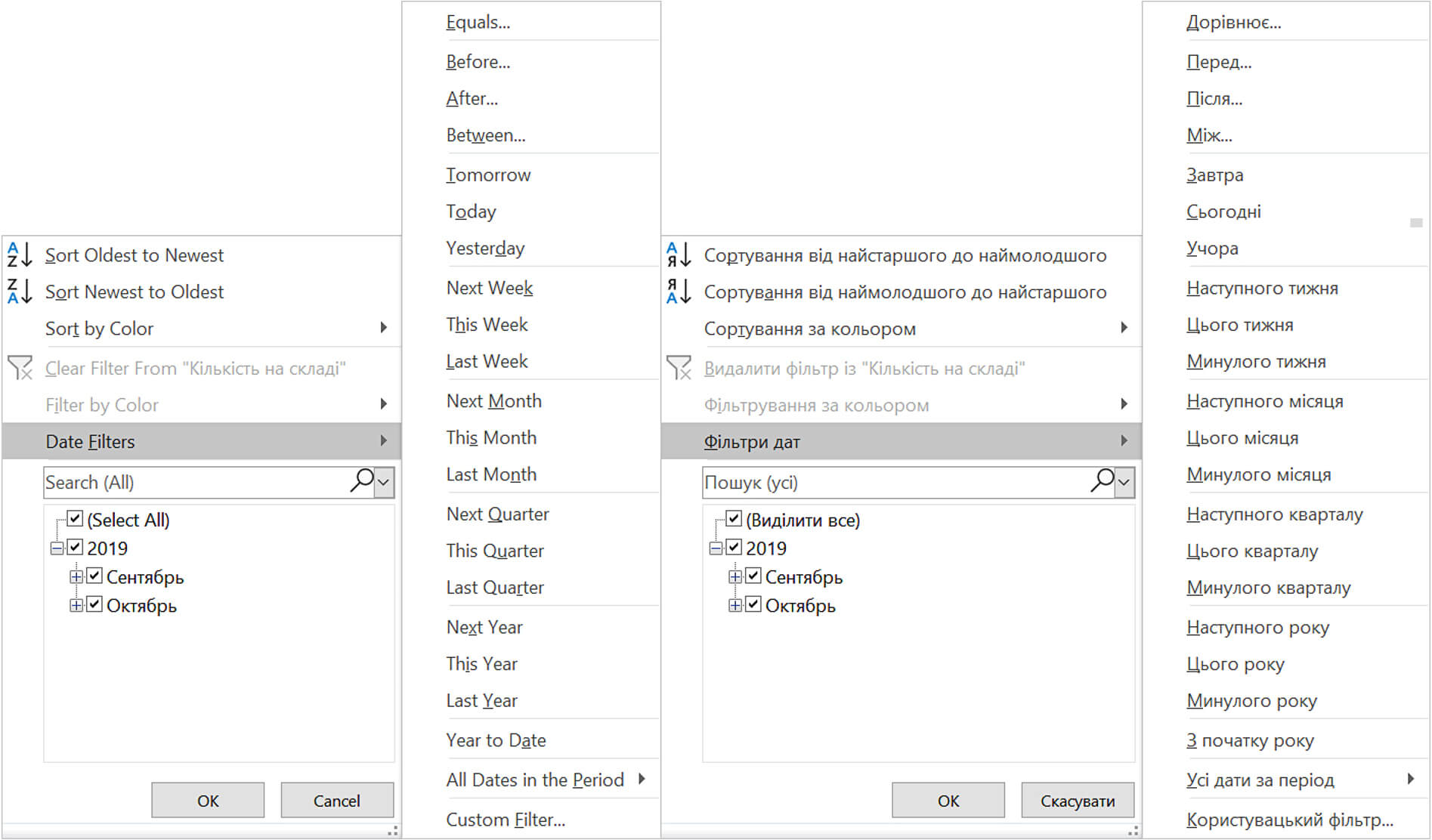Click the Clear Filter funnel icon in English menu

(20, 369)
